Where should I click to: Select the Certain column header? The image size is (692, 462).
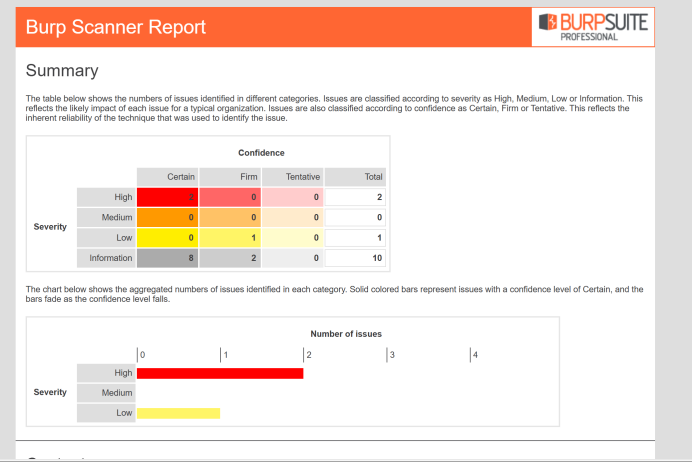click(x=168, y=177)
